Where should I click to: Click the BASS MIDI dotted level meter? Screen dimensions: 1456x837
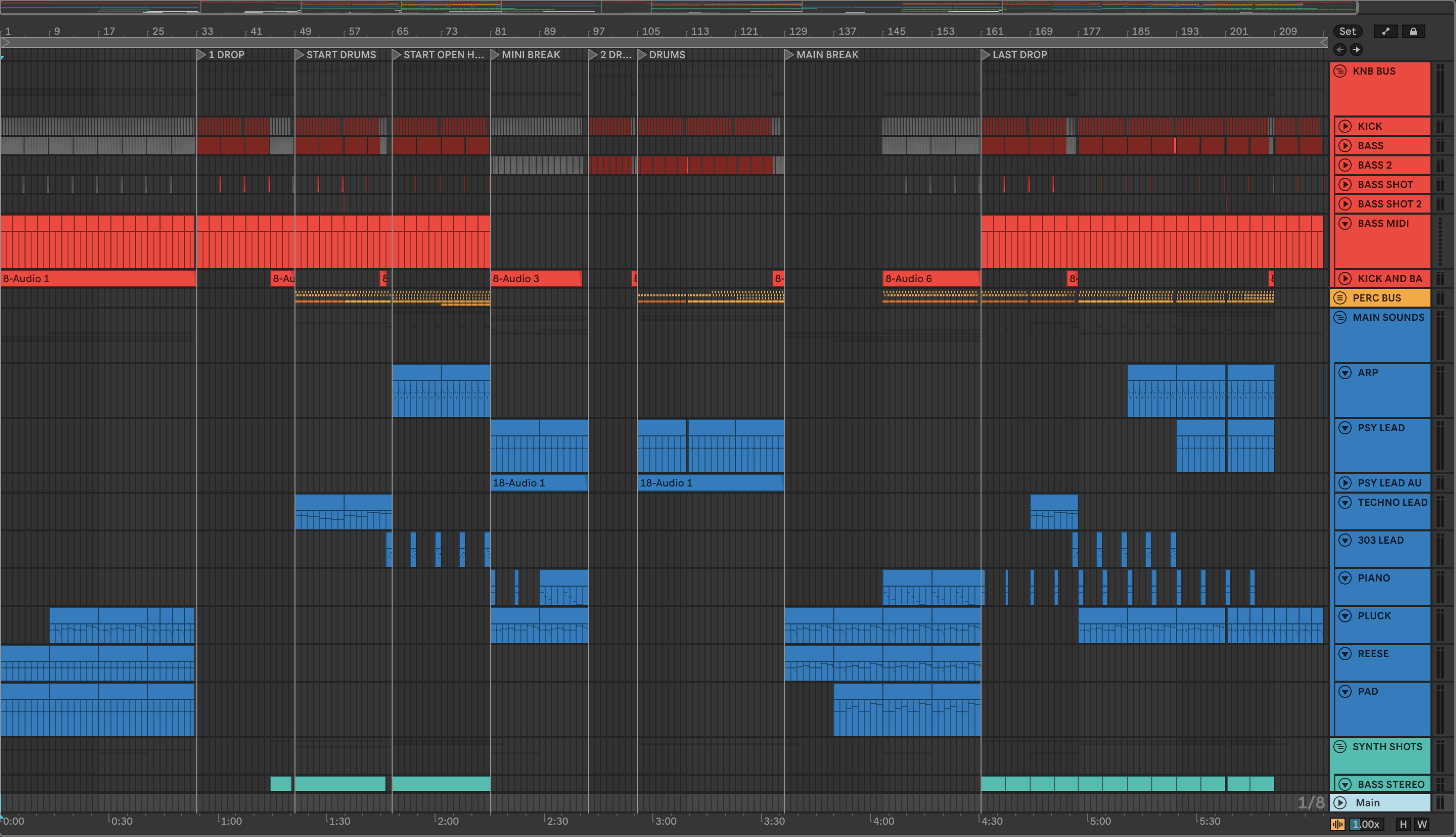pyautogui.click(x=1440, y=241)
